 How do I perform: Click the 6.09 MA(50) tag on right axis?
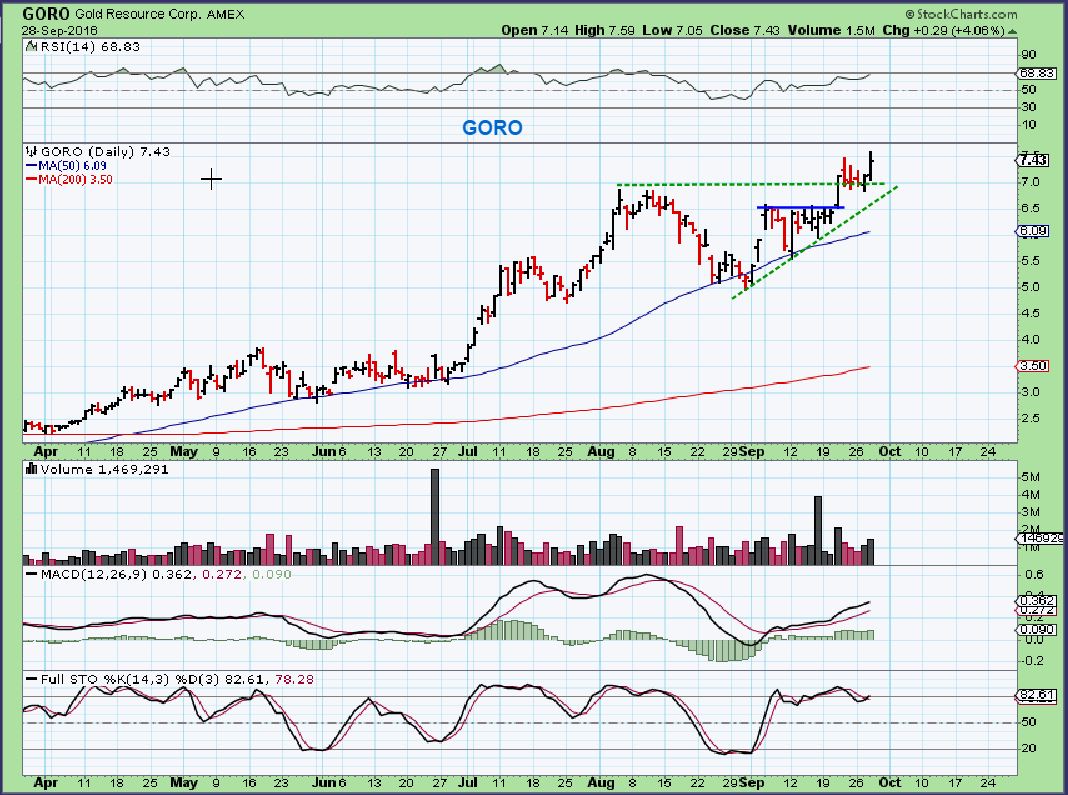pos(1033,231)
